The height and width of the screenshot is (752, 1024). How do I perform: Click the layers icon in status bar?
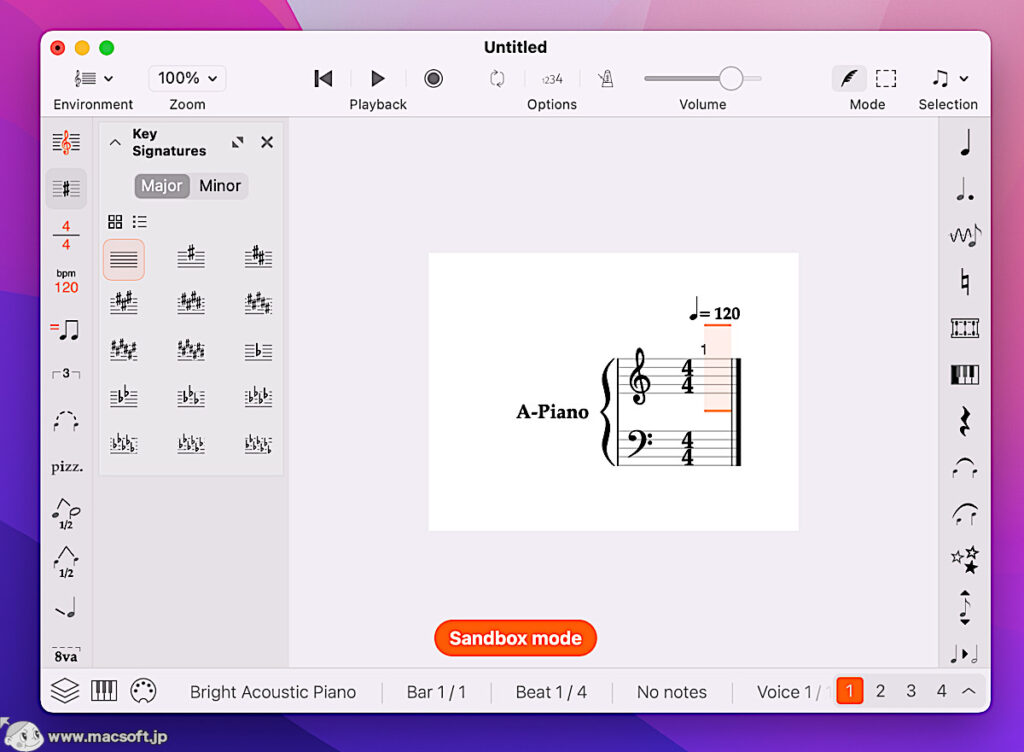pos(65,691)
